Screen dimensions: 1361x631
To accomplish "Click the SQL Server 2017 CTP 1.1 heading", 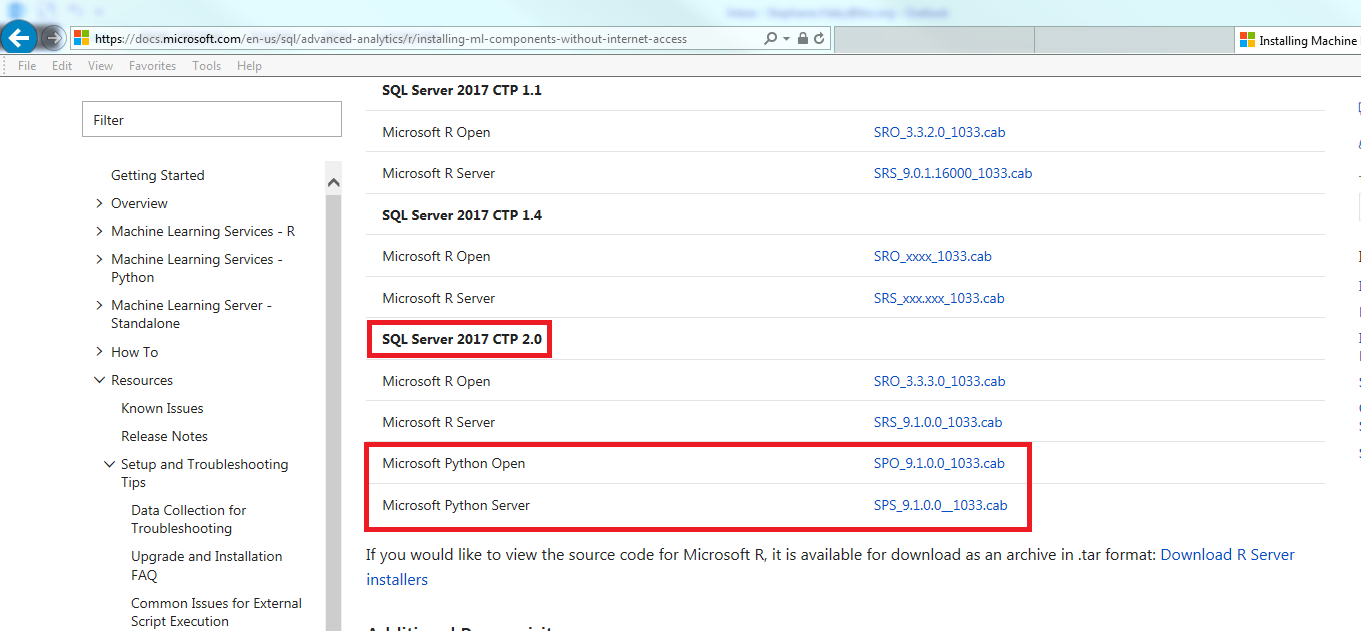I will [461, 90].
